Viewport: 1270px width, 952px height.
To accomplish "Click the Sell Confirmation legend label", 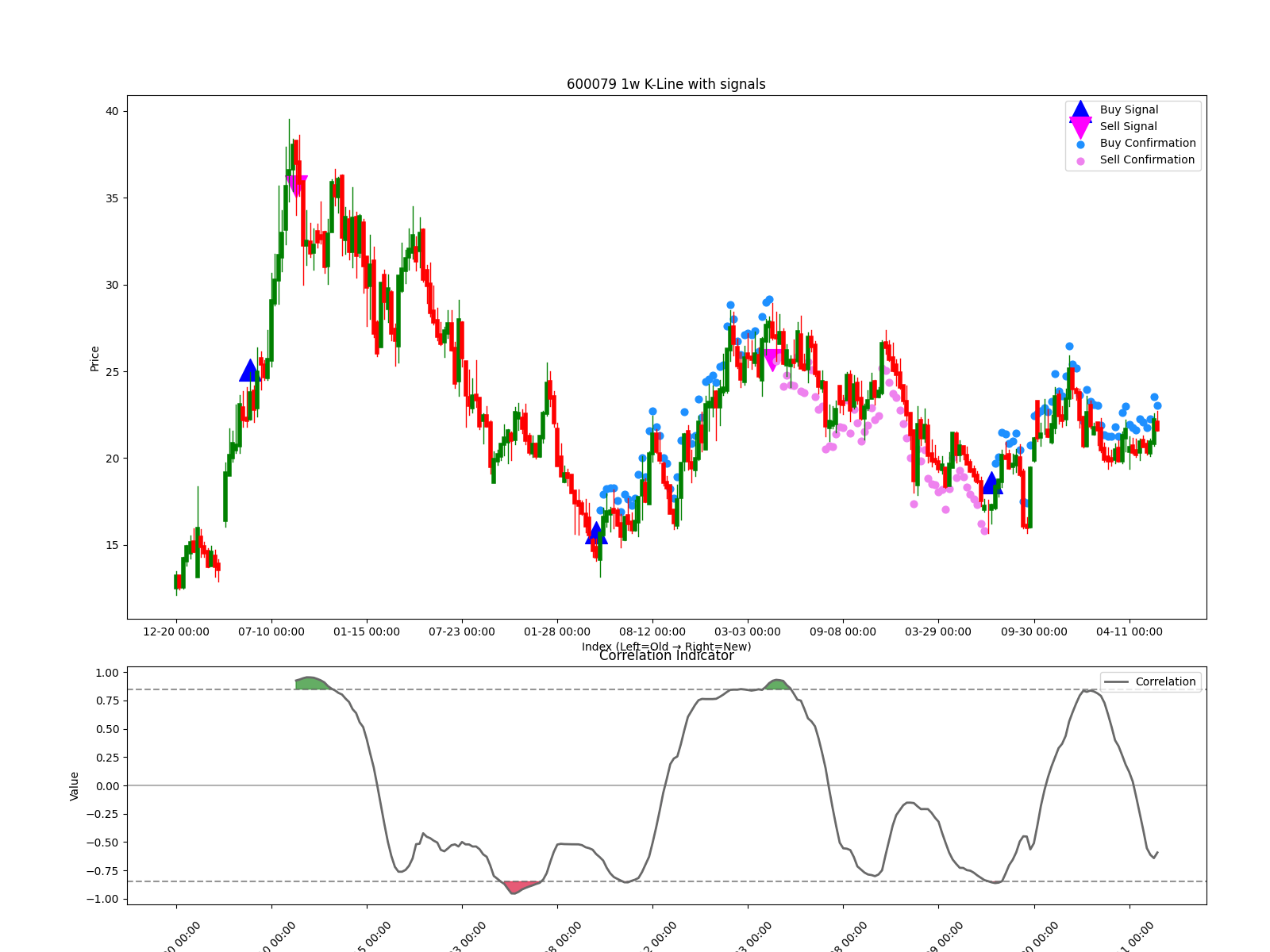I will click(x=1147, y=159).
